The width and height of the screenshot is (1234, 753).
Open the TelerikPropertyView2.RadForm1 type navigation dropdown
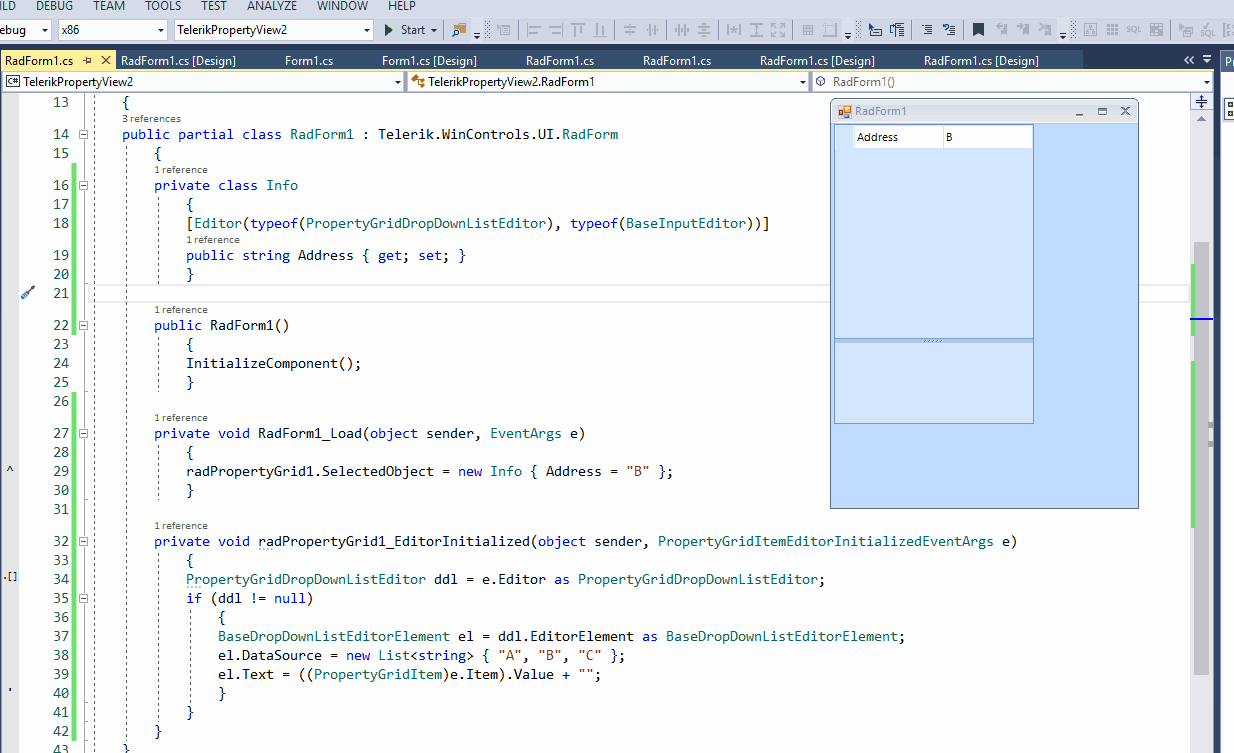click(802, 82)
